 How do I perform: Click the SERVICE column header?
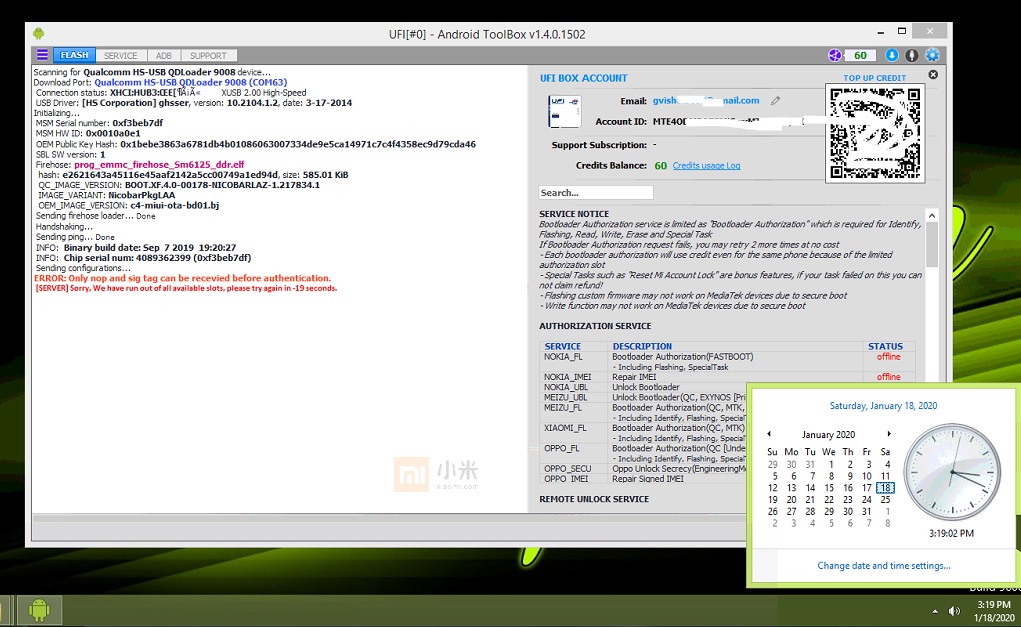tap(563, 346)
